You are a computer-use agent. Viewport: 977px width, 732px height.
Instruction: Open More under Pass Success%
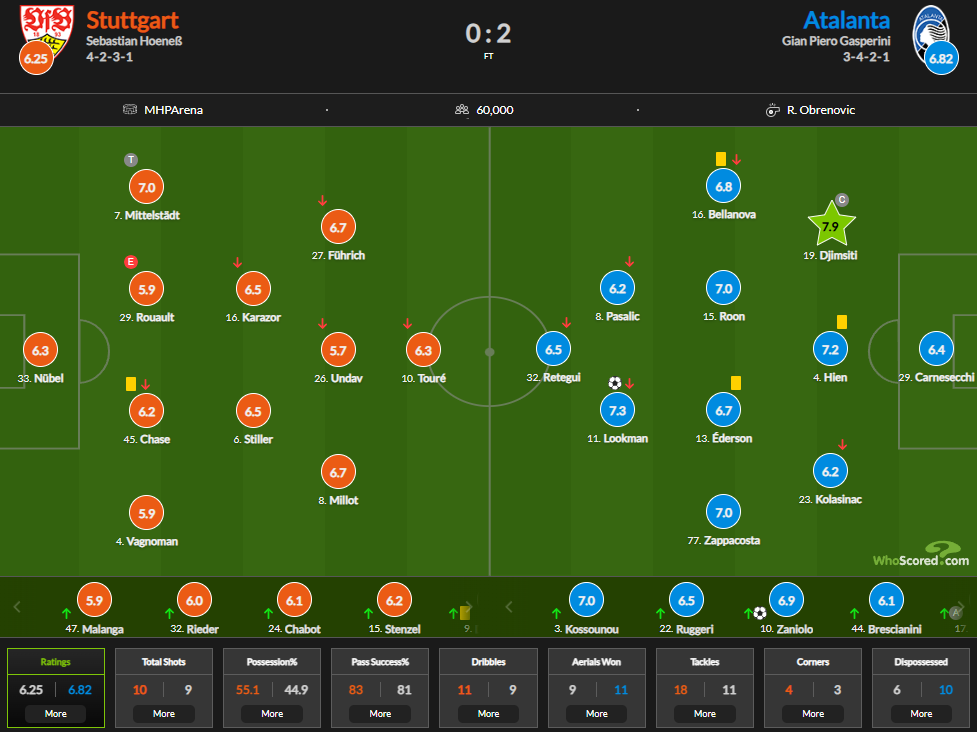pyautogui.click(x=380, y=714)
